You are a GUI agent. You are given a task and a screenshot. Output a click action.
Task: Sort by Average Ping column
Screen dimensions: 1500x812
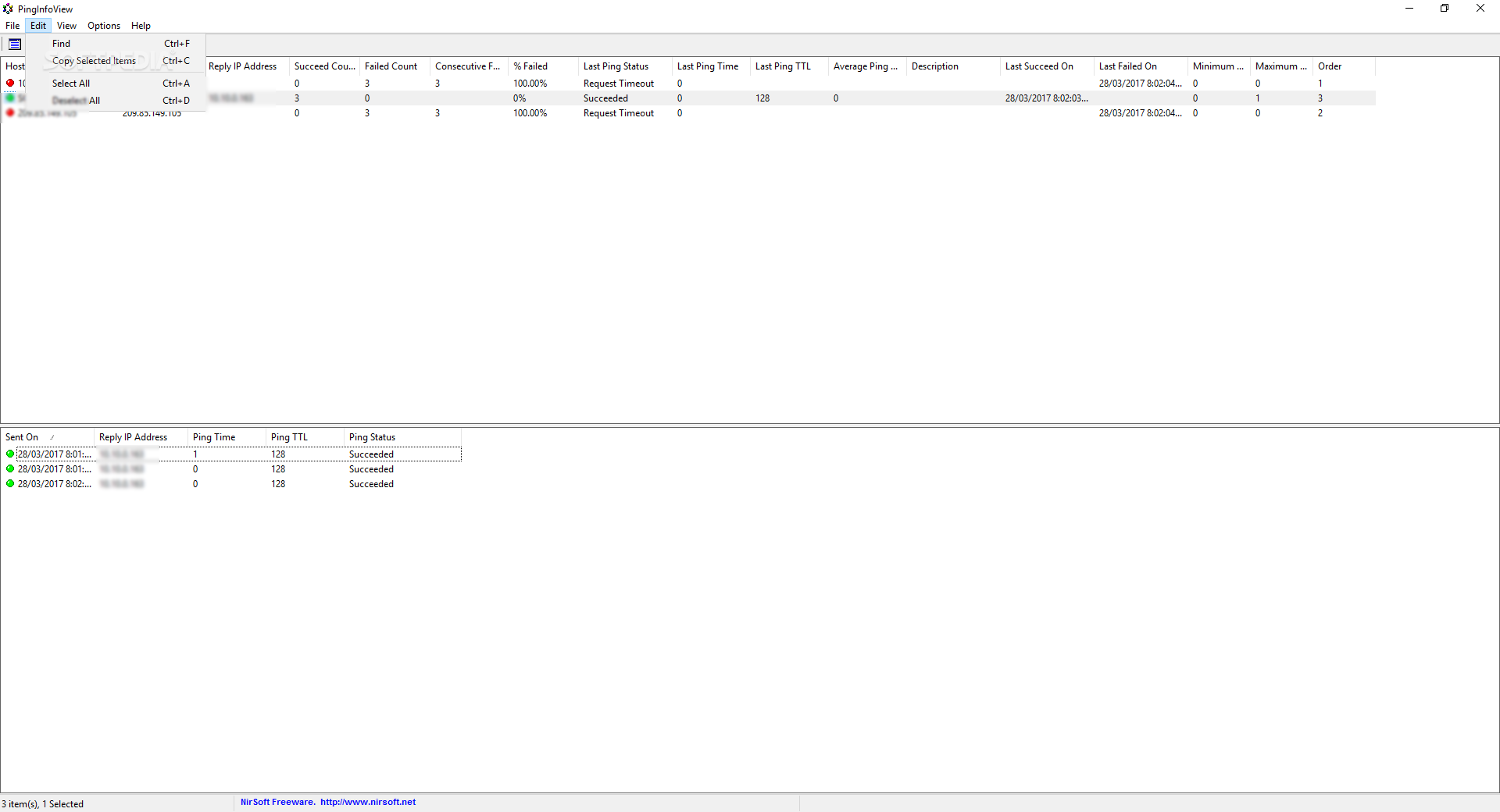pyautogui.click(x=867, y=66)
